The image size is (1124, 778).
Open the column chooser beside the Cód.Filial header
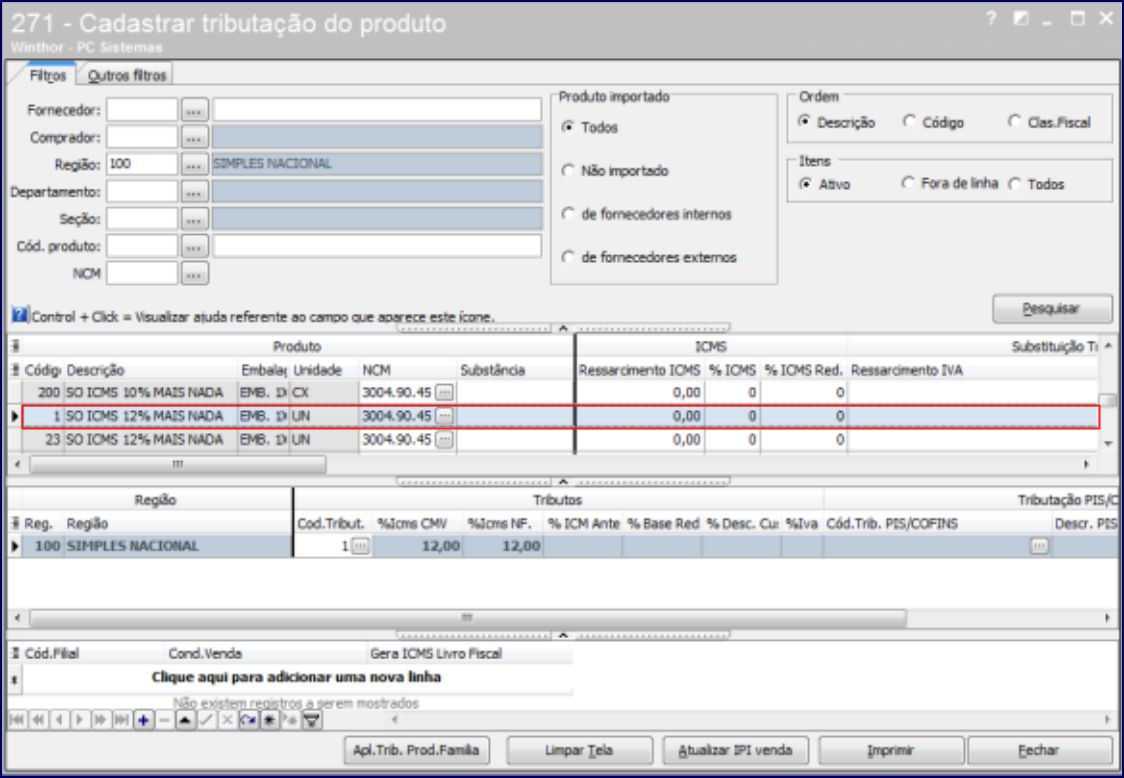click(14, 653)
